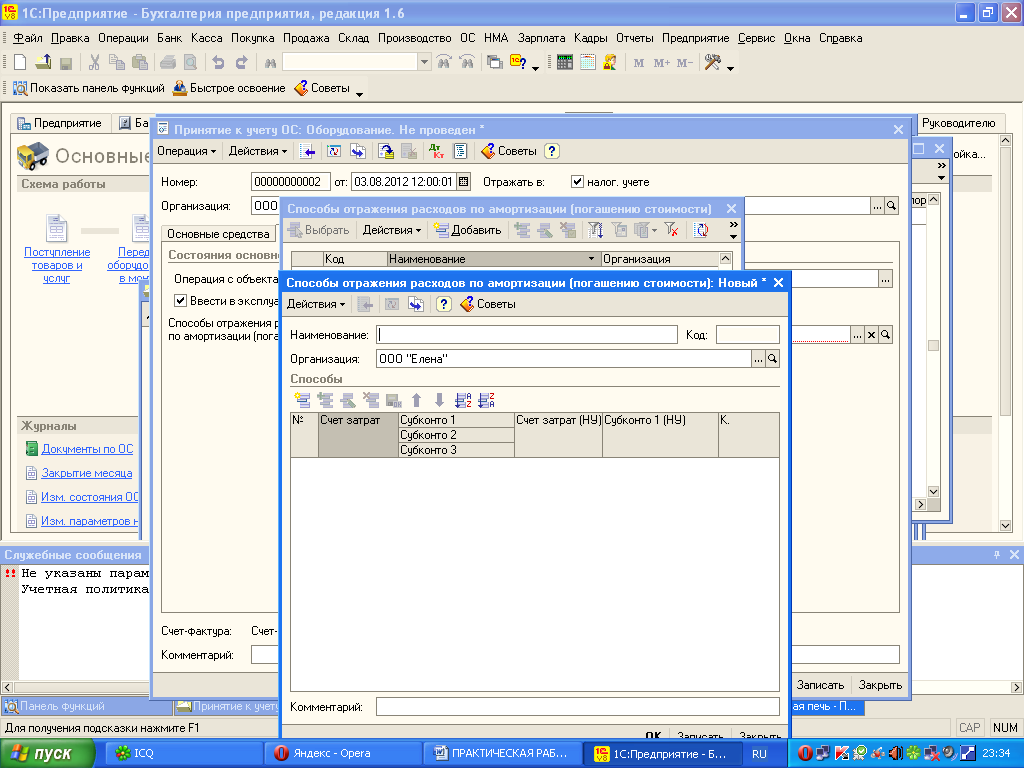Screen dimensions: 1024x768
Task: Open the Действия dropdown in Новый dialog
Action: [x=316, y=304]
